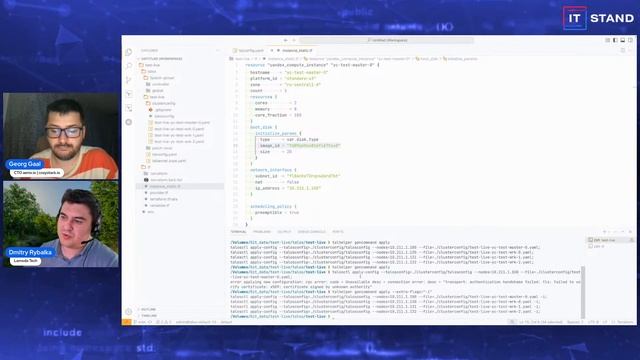
Task: Open the Run and Debug view in the activity bar
Action: (129, 94)
